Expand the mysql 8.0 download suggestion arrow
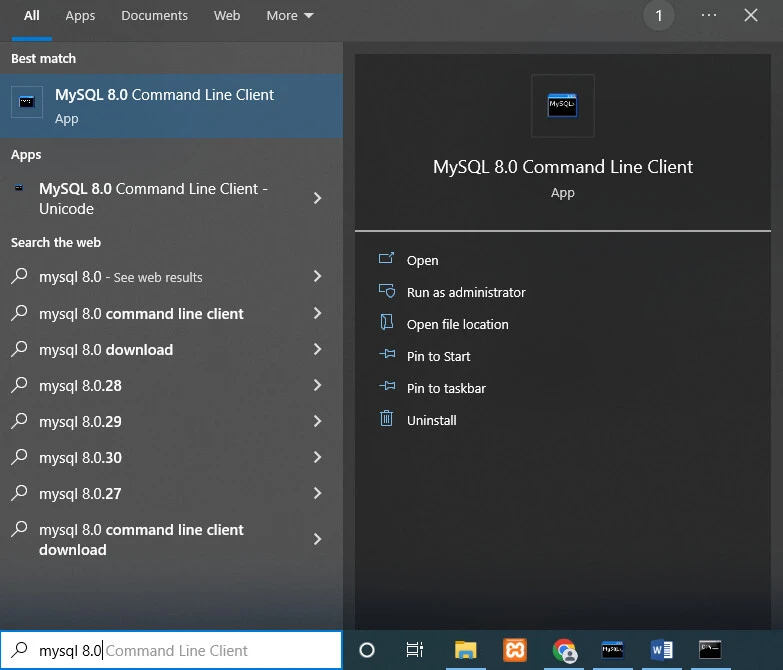 (x=317, y=350)
